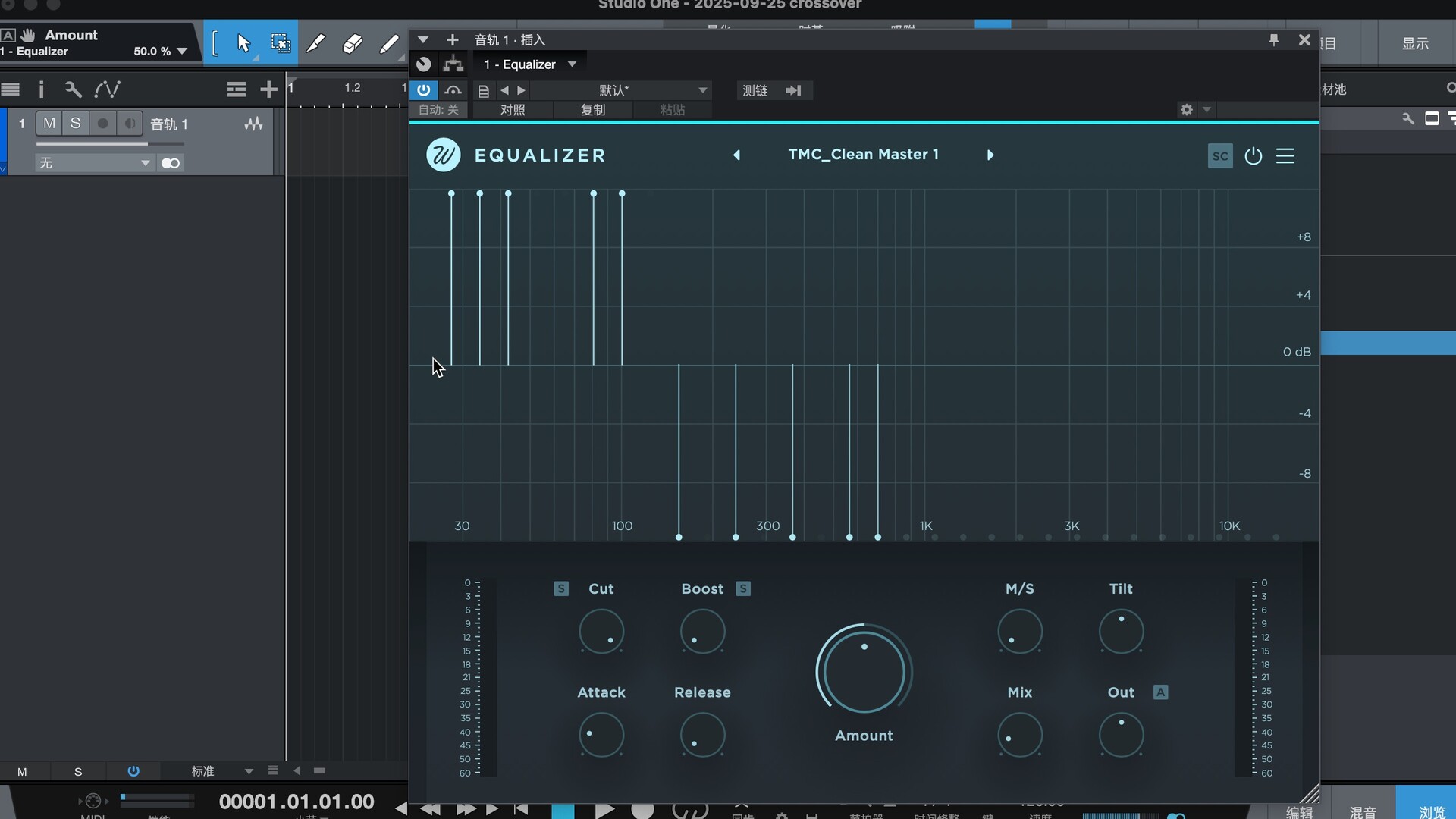Select the Paint pencil tool
Image resolution: width=1456 pixels, height=819 pixels.
(389, 43)
